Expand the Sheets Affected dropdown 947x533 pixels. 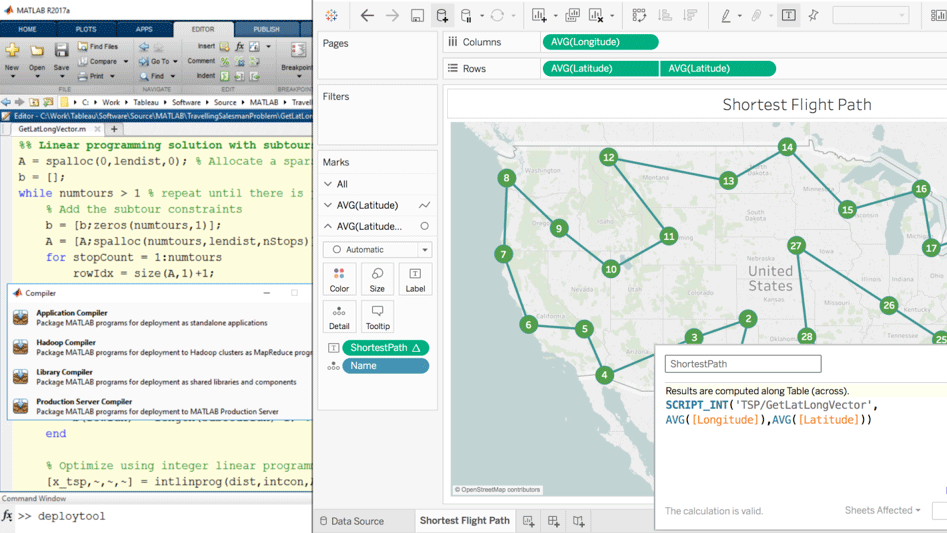click(x=882, y=511)
